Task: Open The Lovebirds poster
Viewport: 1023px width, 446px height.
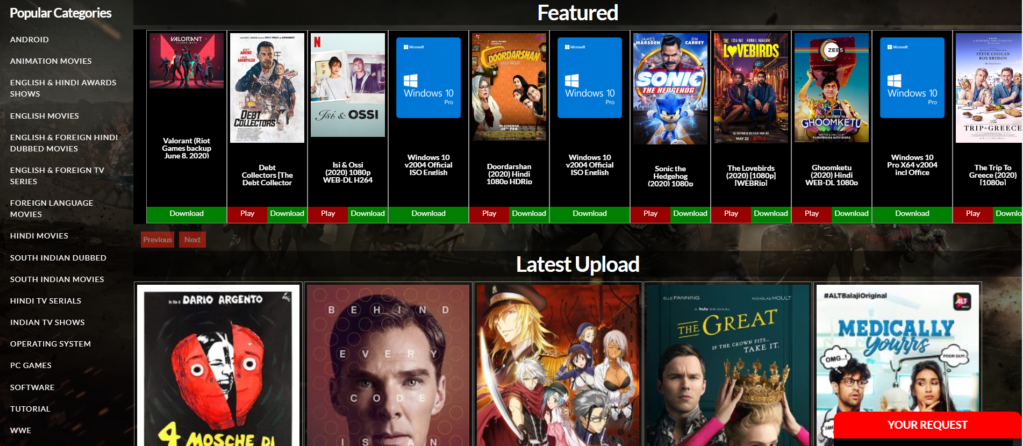Action: (x=751, y=88)
